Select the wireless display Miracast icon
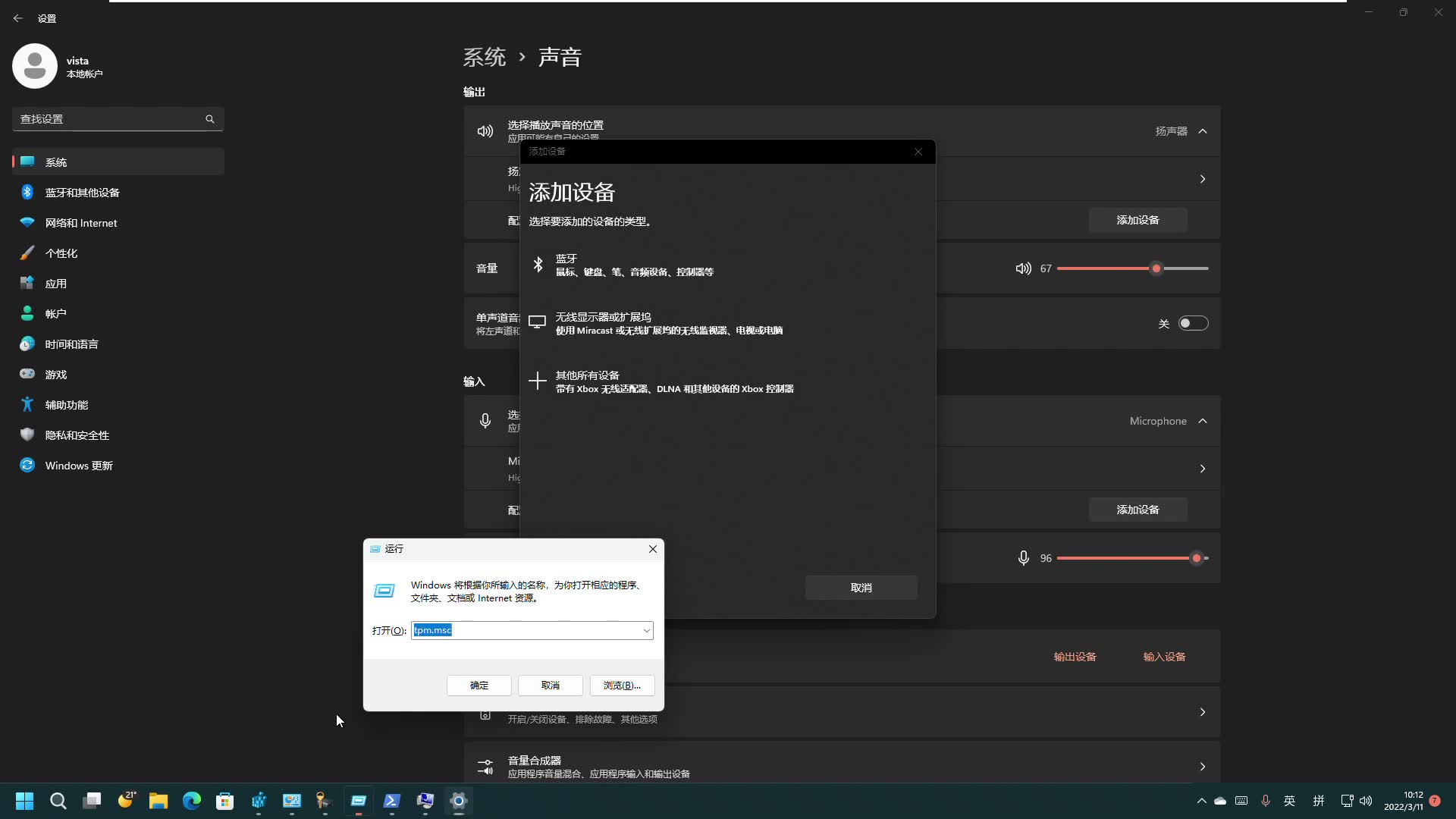1456x819 pixels. tap(537, 323)
